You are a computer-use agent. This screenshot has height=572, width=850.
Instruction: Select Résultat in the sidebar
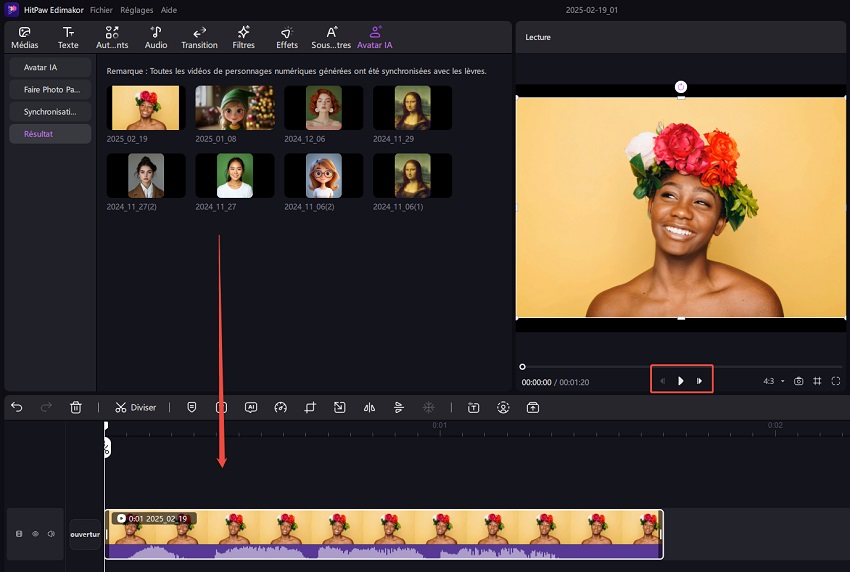pos(50,134)
